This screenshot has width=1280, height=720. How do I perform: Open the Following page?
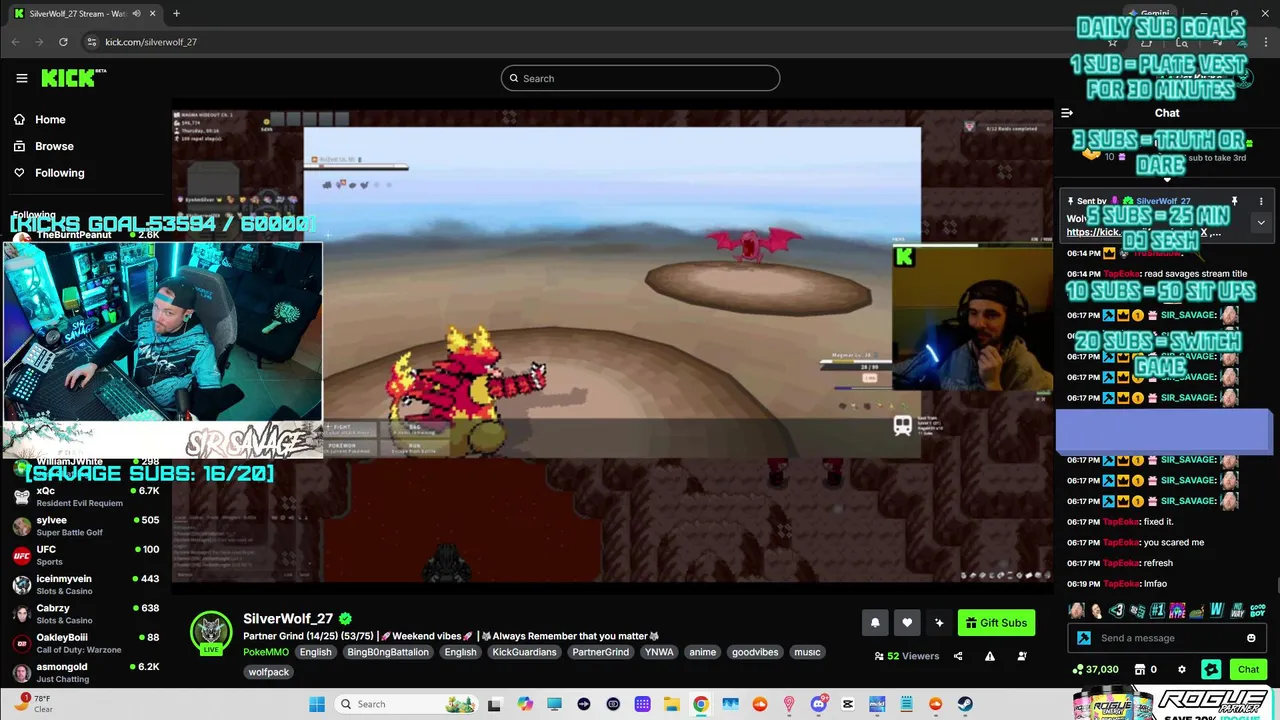[49, 173]
